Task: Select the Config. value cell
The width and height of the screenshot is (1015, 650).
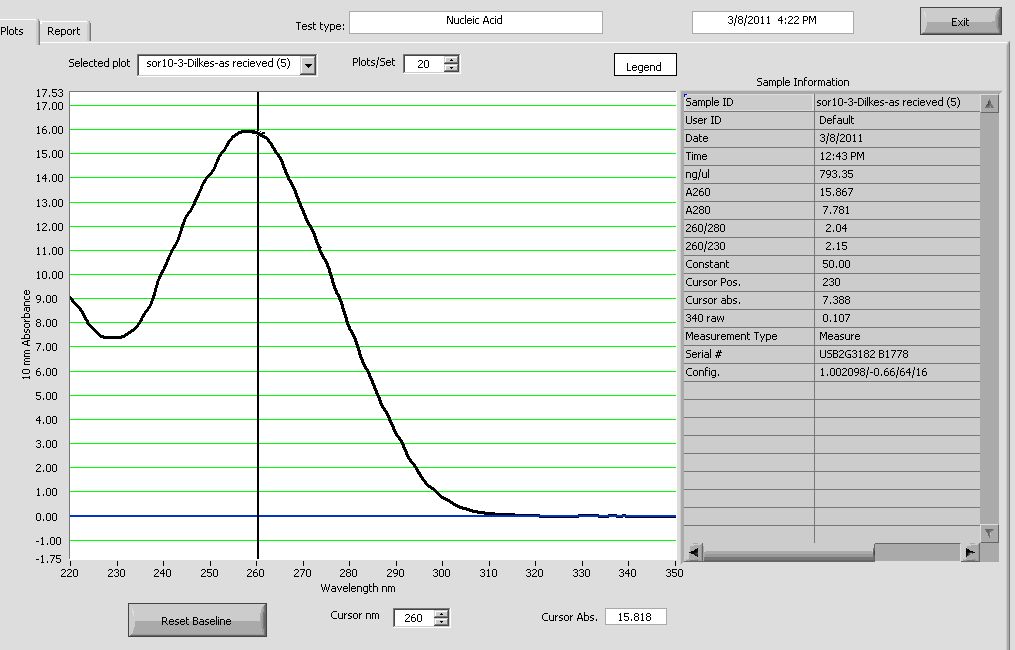Action: 897,372
